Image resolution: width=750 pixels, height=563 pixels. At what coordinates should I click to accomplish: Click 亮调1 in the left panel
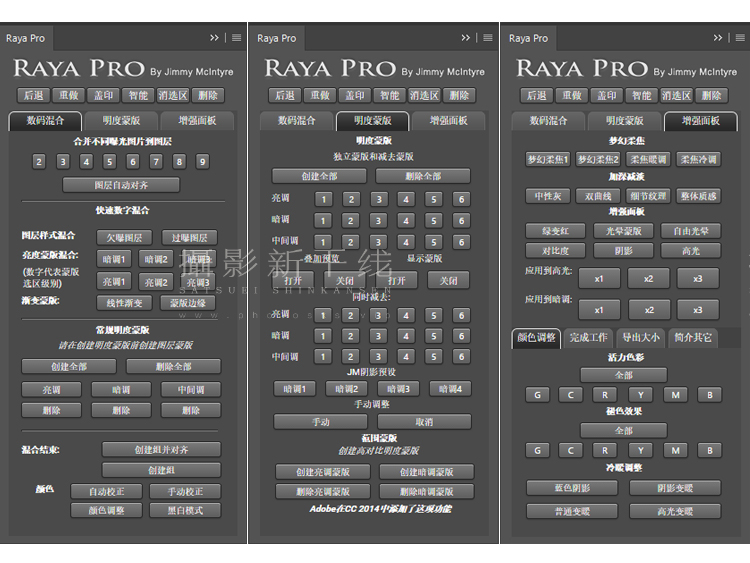[x=114, y=282]
